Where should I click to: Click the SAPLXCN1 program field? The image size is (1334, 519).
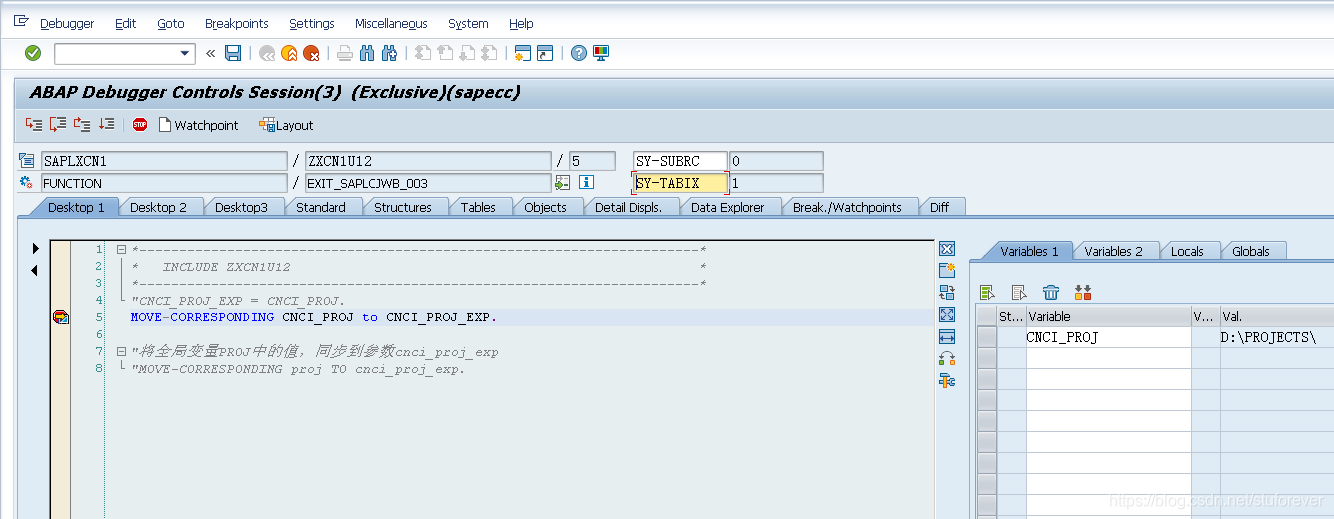pos(164,161)
